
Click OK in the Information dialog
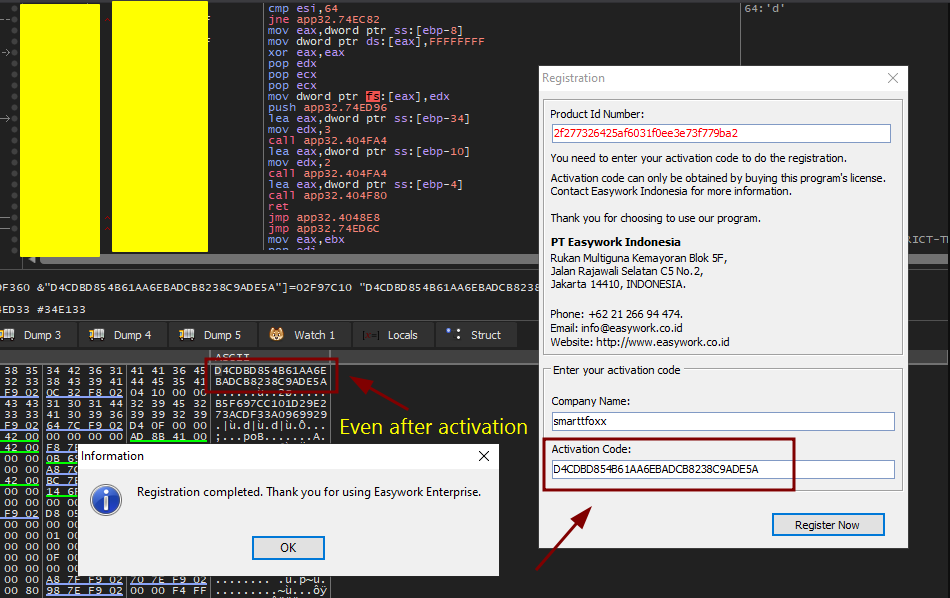[x=288, y=548]
